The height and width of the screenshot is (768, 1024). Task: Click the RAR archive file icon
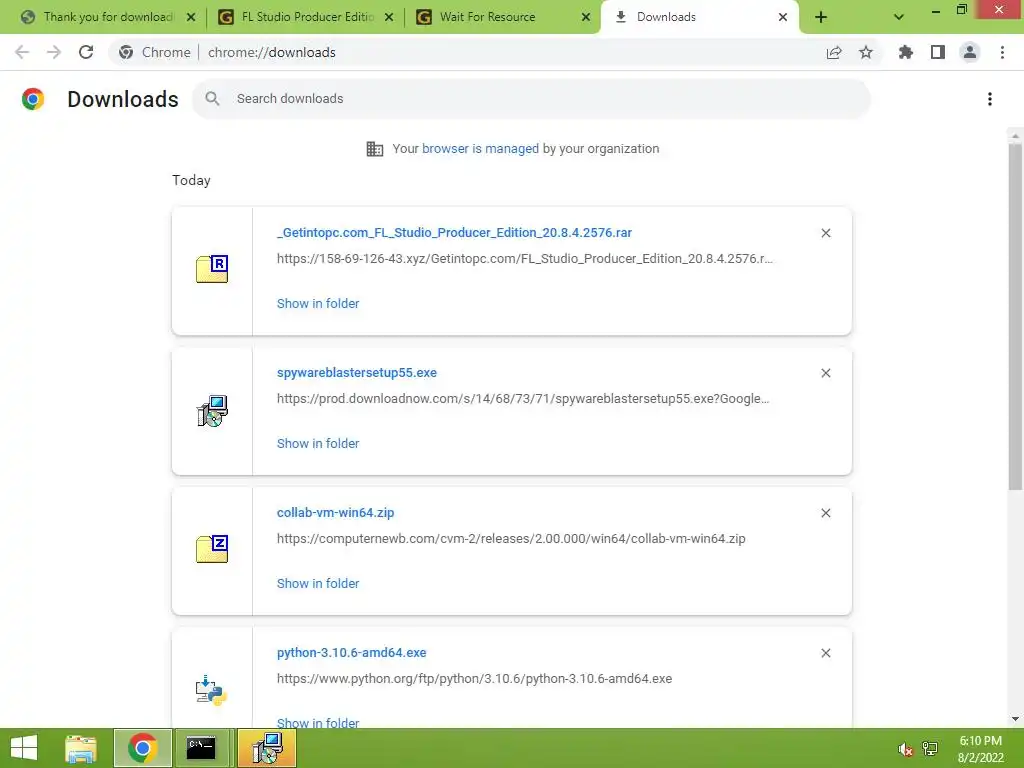[x=212, y=268]
